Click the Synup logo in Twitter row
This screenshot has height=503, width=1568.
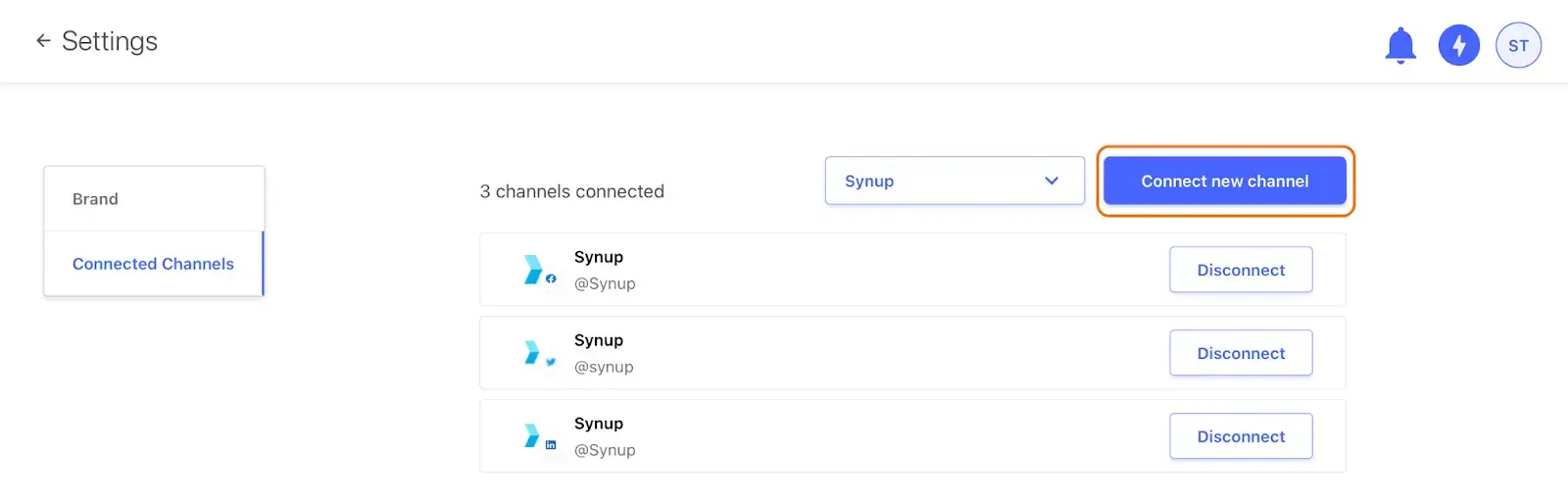tap(532, 352)
